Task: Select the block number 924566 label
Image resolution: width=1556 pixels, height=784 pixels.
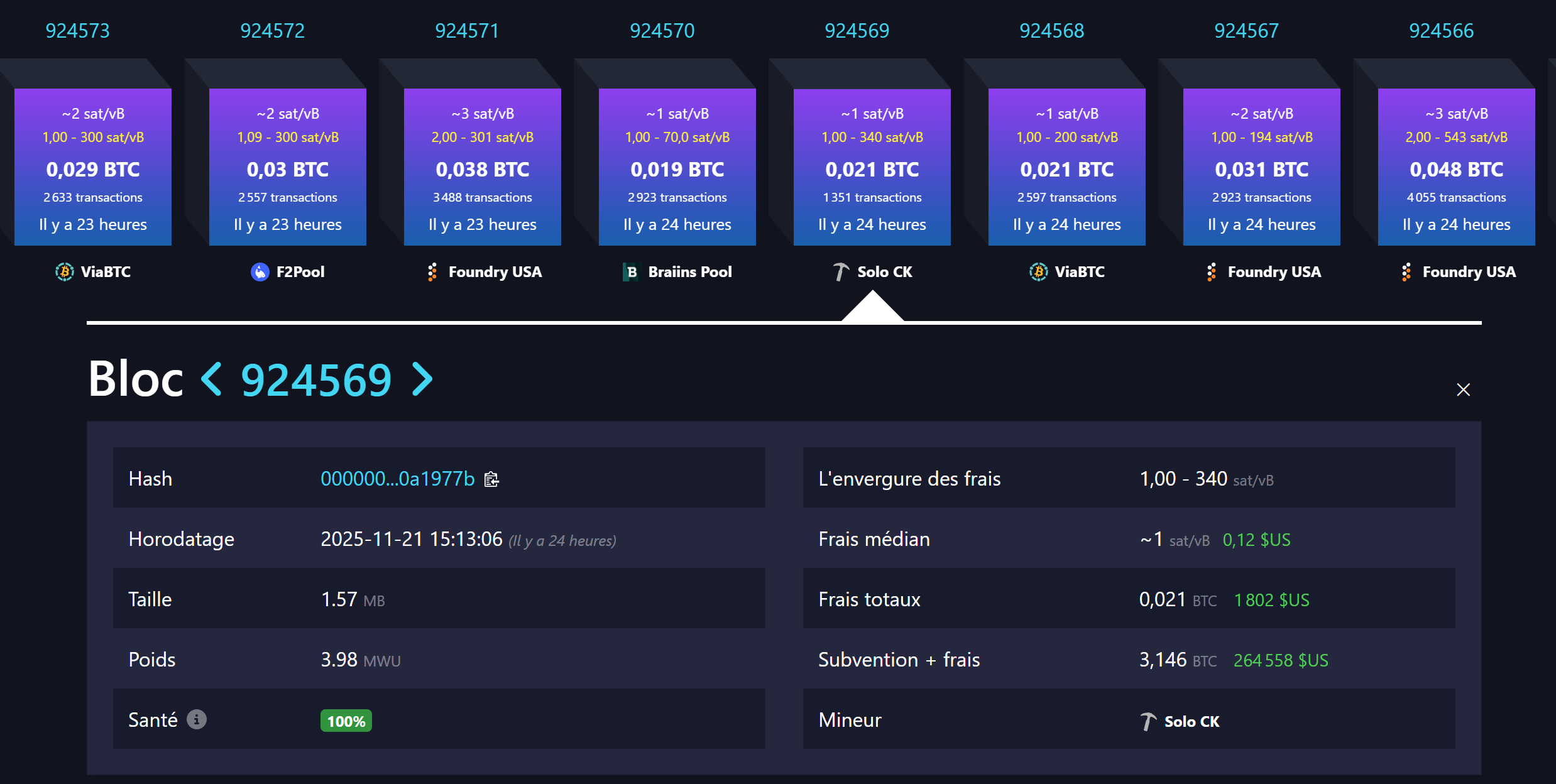Action: (x=1440, y=30)
